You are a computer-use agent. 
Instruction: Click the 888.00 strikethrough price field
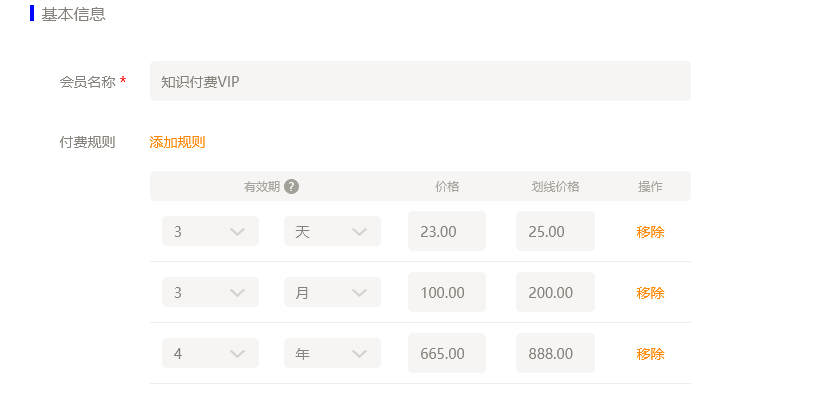[x=555, y=353]
